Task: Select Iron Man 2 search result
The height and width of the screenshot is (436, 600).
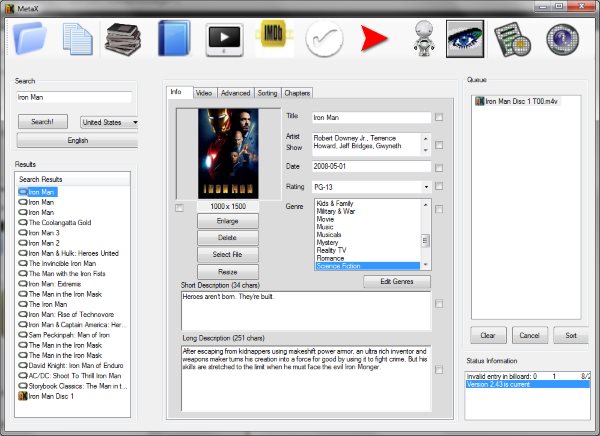Action: point(39,243)
